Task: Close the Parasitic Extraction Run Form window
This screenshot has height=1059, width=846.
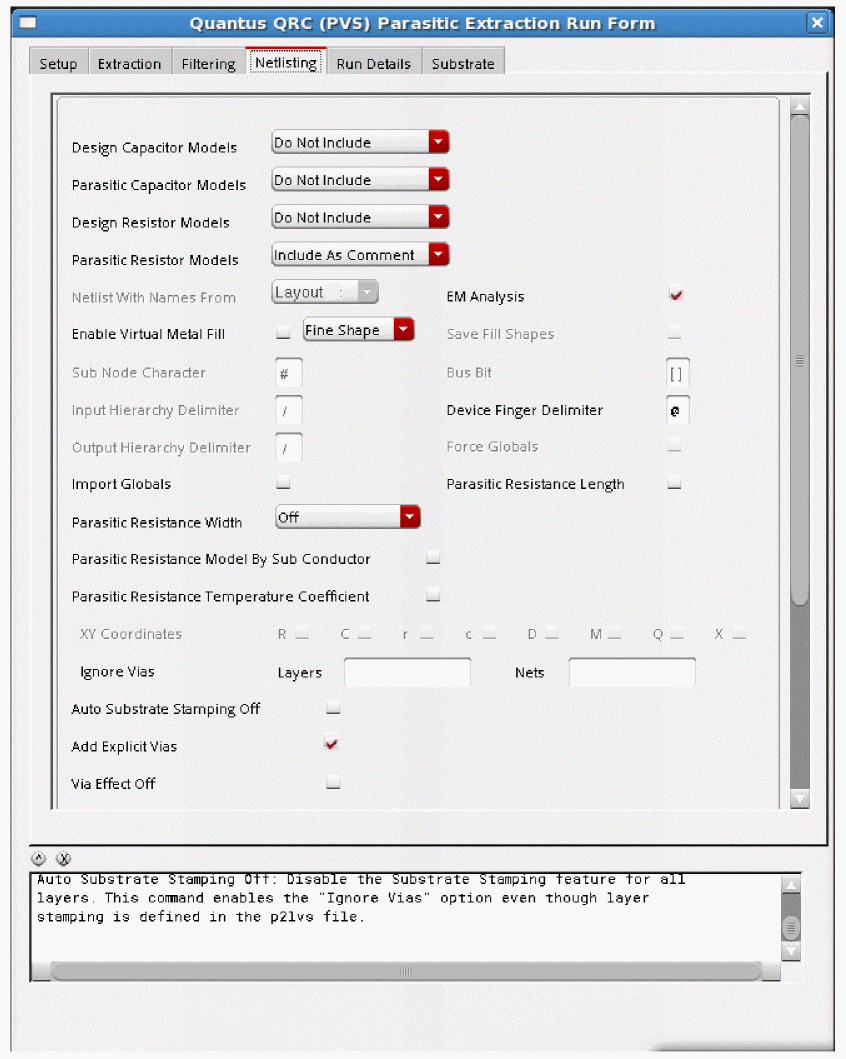Action: (817, 23)
